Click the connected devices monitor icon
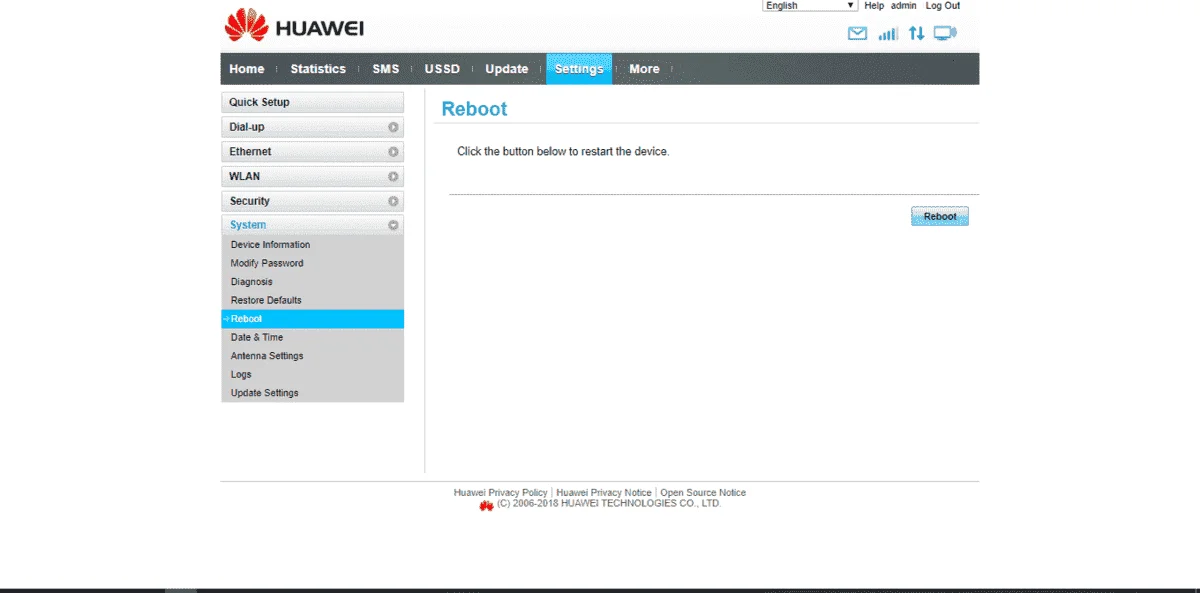The height and width of the screenshot is (593, 1200). [x=945, y=34]
